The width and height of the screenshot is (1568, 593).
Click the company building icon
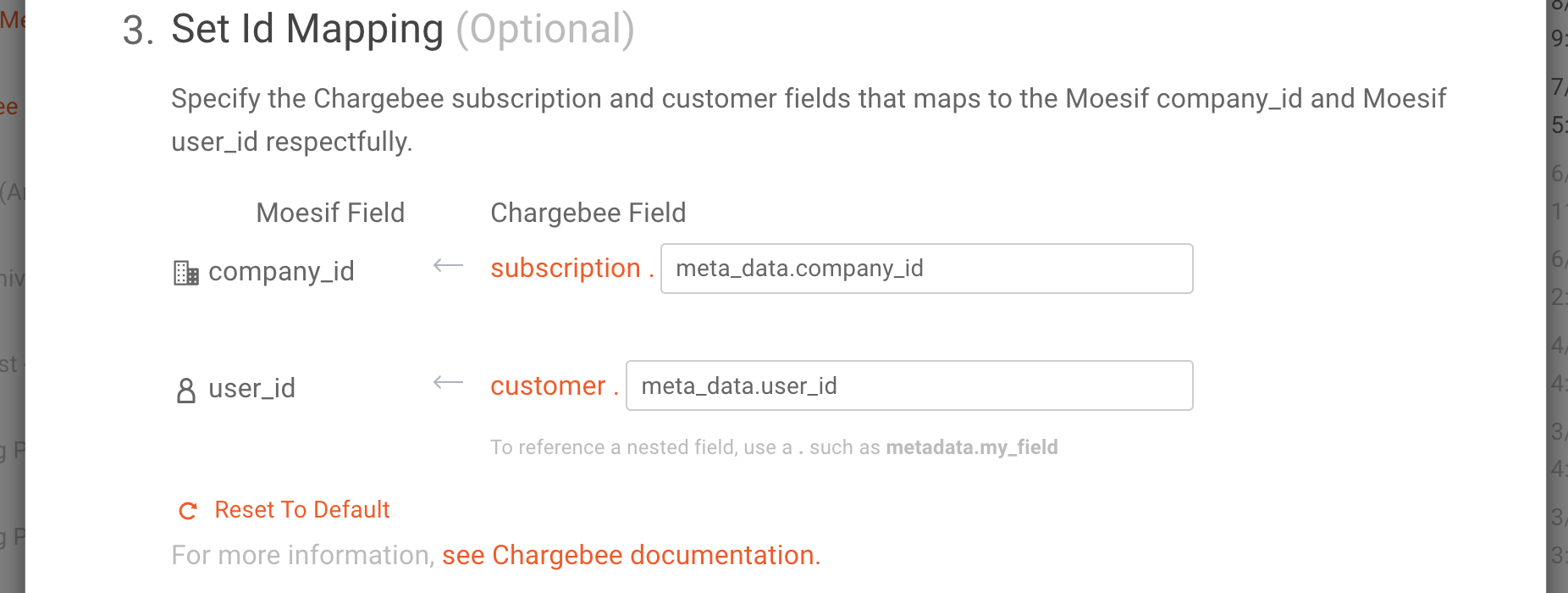pyautogui.click(x=185, y=273)
